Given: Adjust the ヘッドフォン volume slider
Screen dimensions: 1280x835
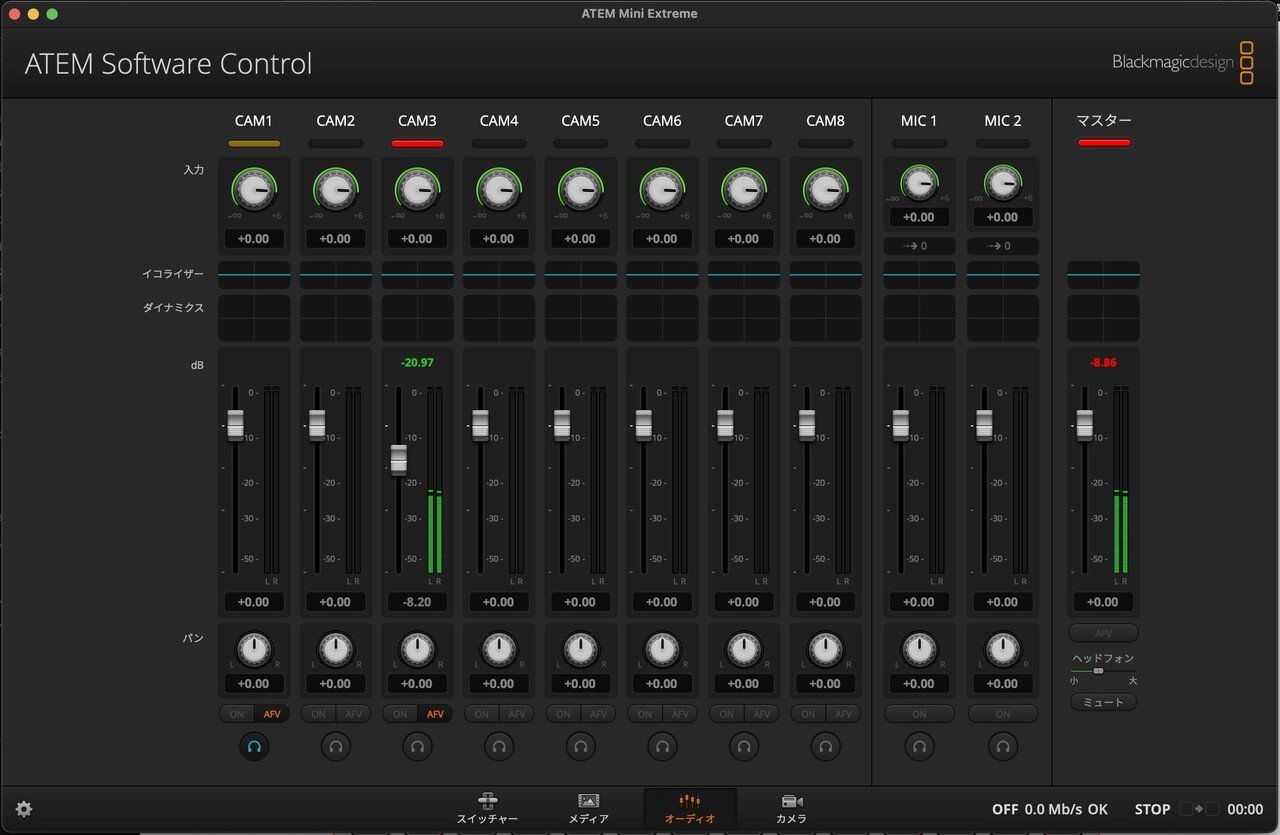Looking at the screenshot, I should (1099, 671).
